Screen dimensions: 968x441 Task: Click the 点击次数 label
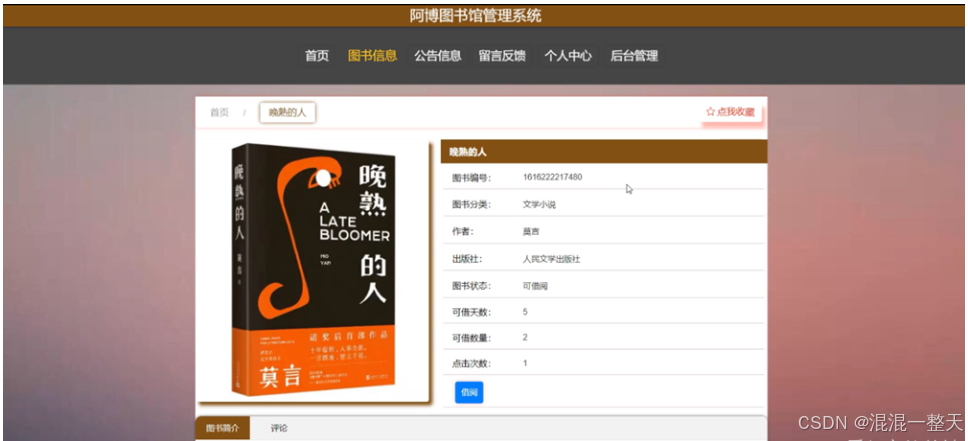pyautogui.click(x=471, y=363)
